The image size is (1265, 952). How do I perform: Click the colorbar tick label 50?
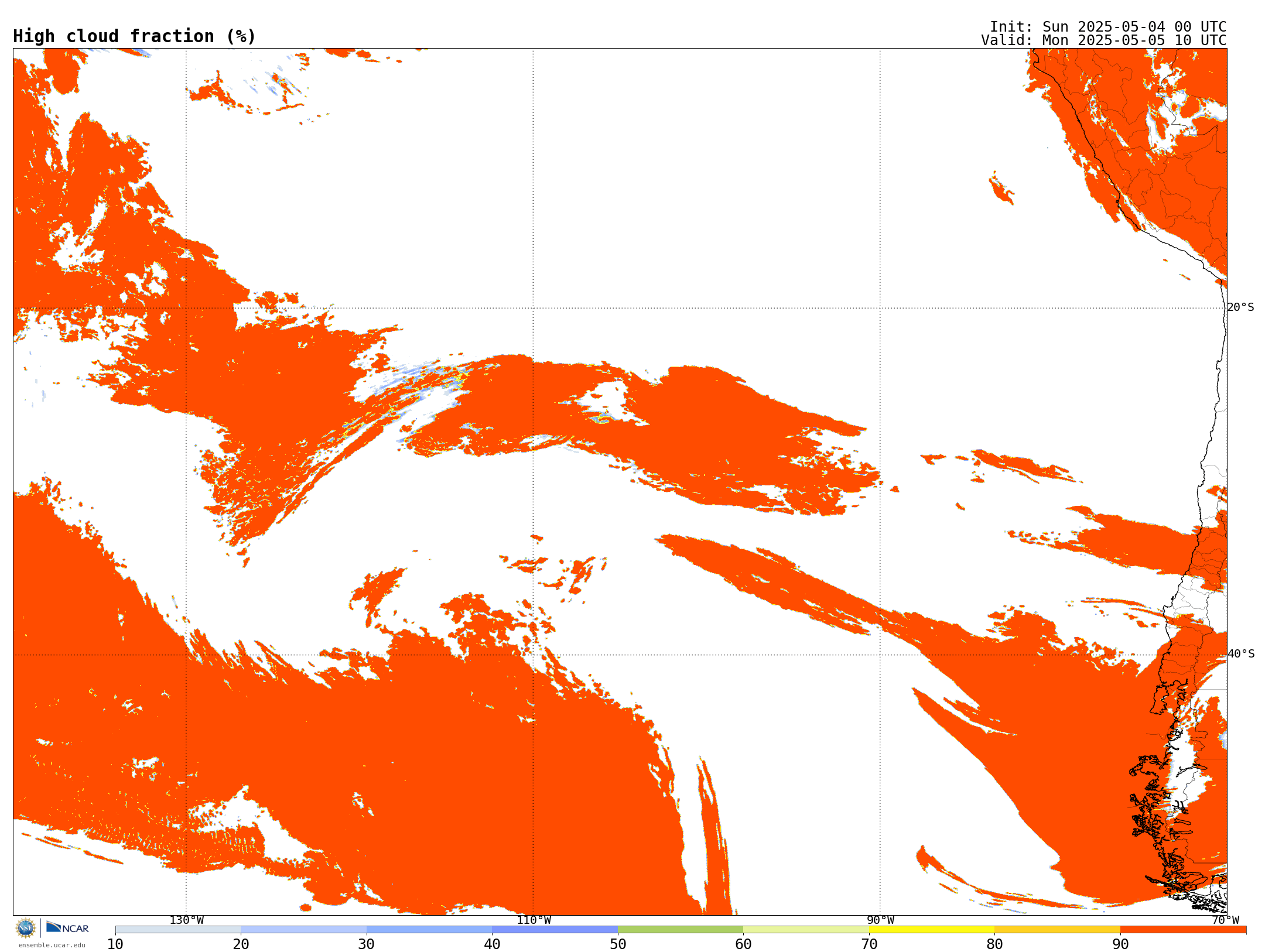tap(618, 944)
